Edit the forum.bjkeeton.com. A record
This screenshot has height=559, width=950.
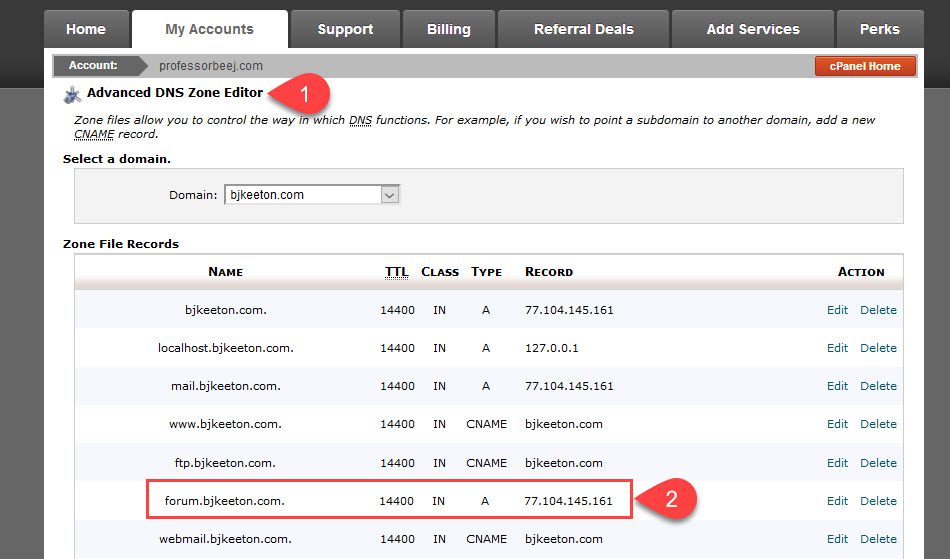pos(837,501)
